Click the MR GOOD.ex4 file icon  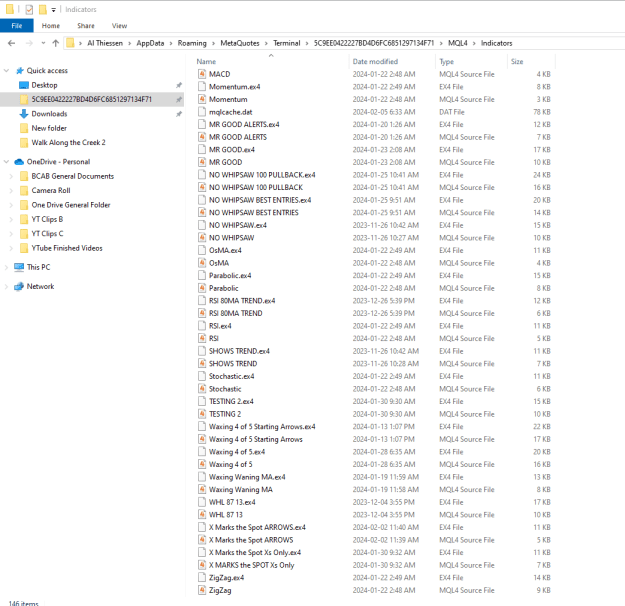202,150
